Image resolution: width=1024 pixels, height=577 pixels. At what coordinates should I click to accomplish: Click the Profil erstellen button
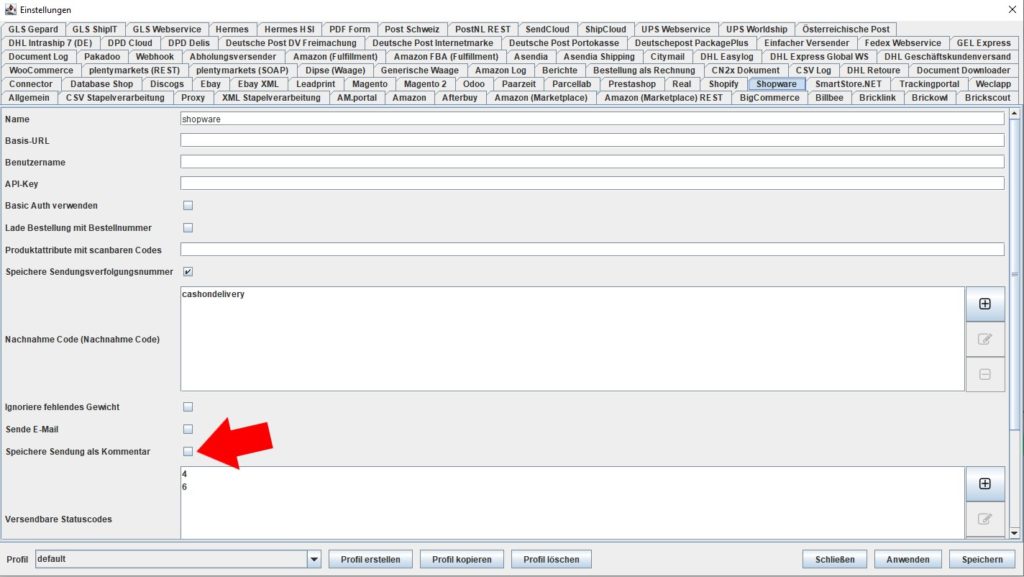pyautogui.click(x=370, y=559)
